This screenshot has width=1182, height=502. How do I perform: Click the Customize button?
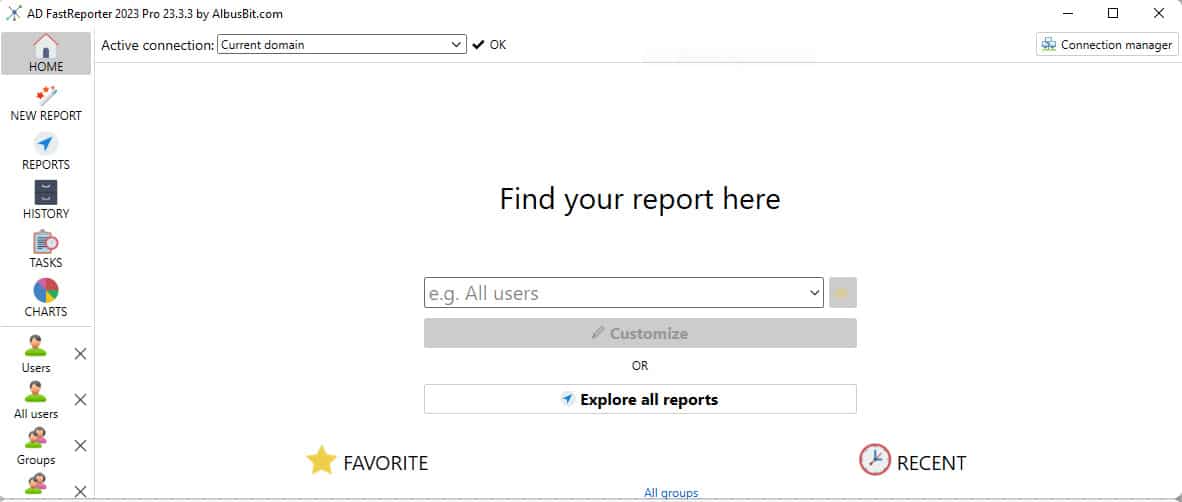640,333
